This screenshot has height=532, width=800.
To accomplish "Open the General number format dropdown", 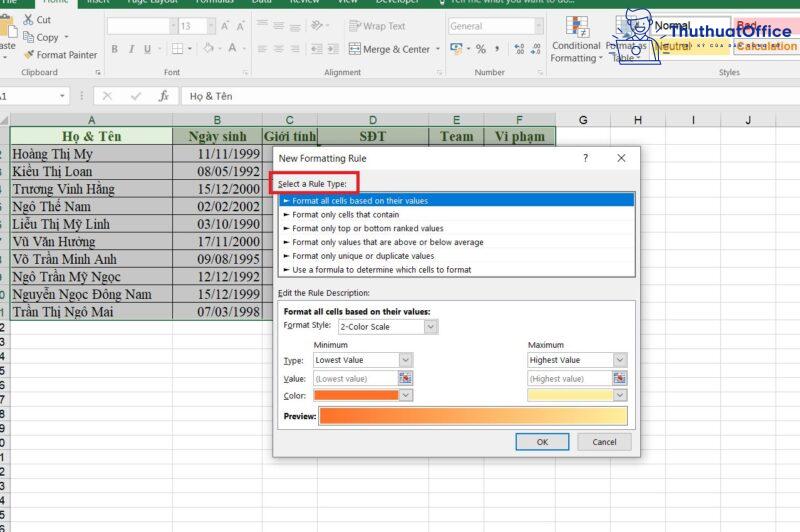I will (539, 26).
